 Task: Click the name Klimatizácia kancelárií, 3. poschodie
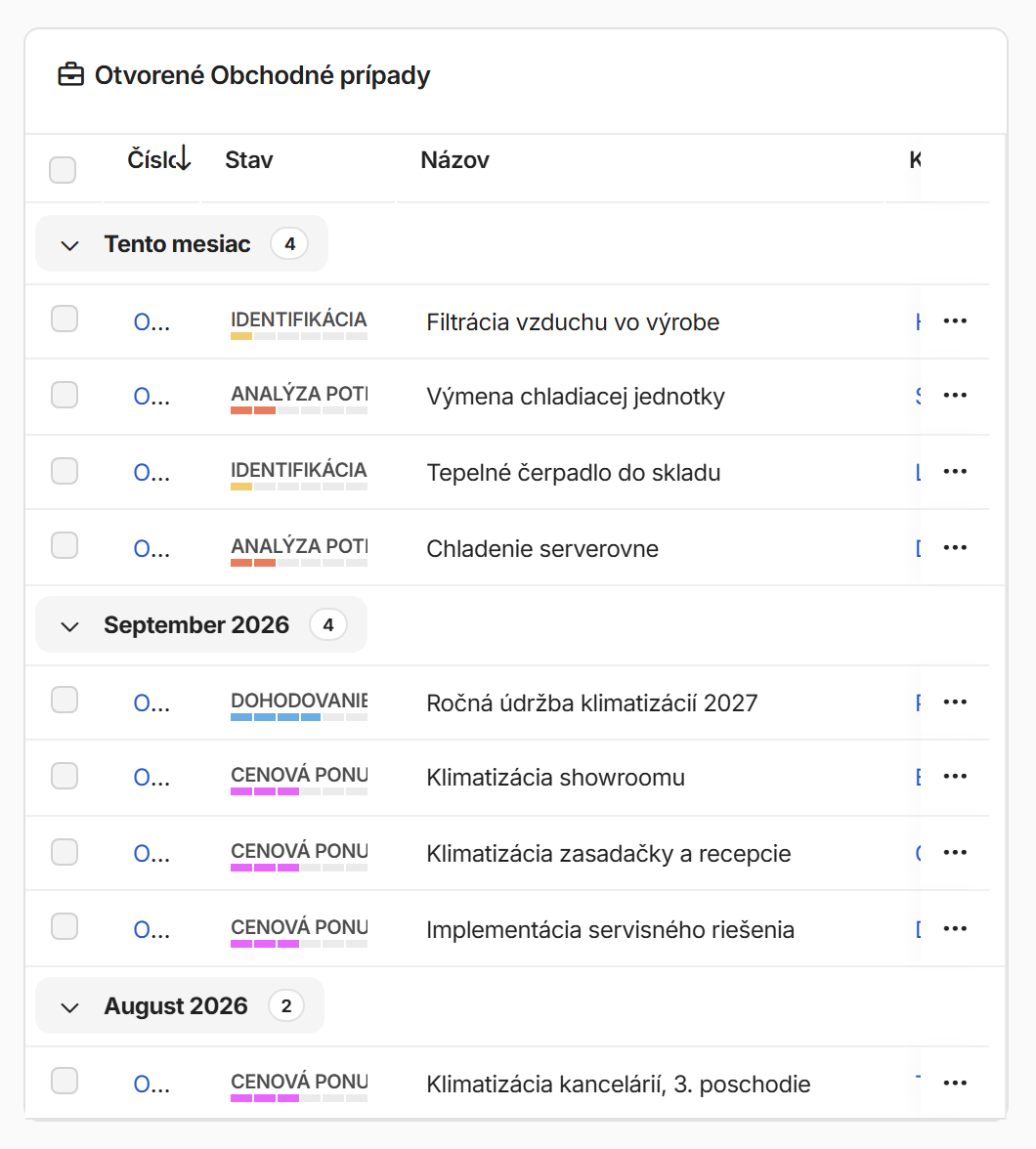point(618,1085)
